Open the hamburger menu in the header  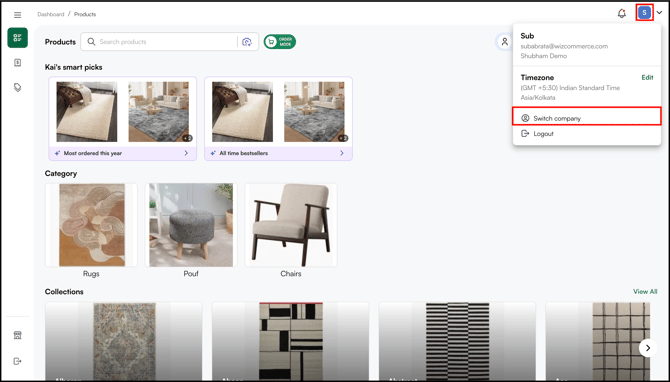point(18,15)
